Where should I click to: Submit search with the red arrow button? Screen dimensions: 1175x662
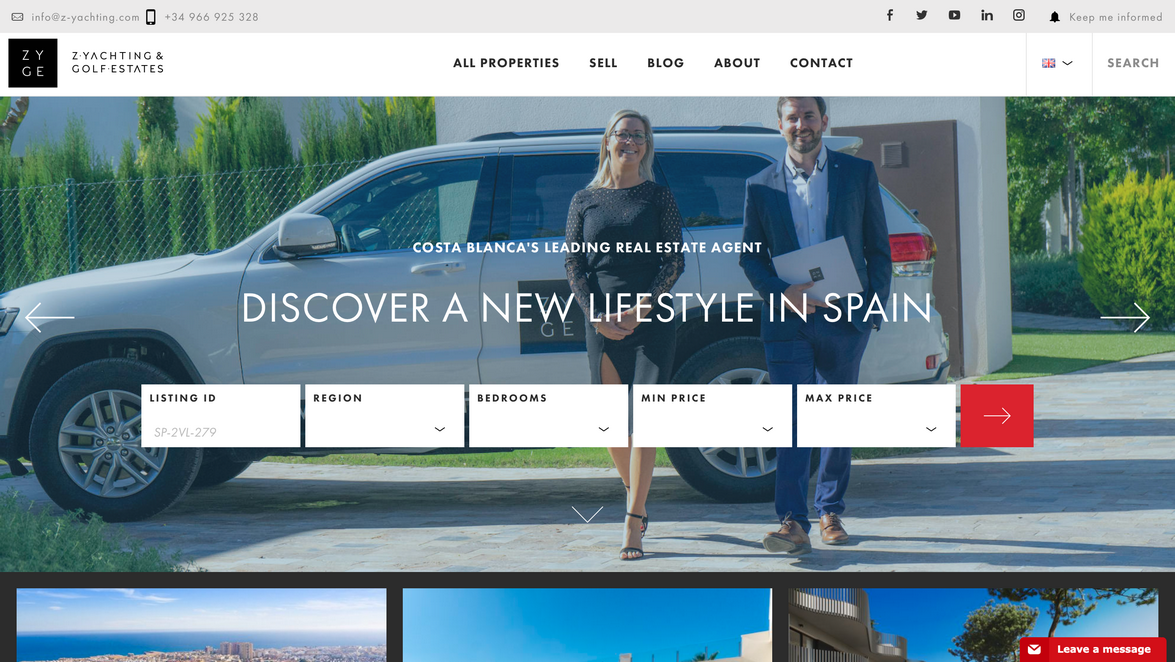point(997,416)
